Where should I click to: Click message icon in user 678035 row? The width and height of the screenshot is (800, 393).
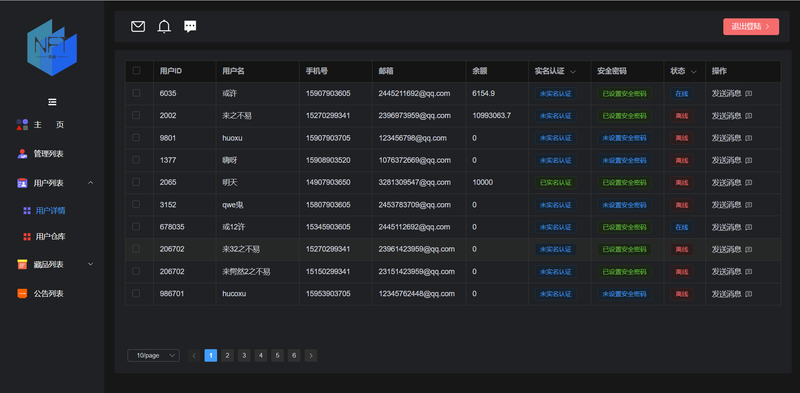coord(748,227)
